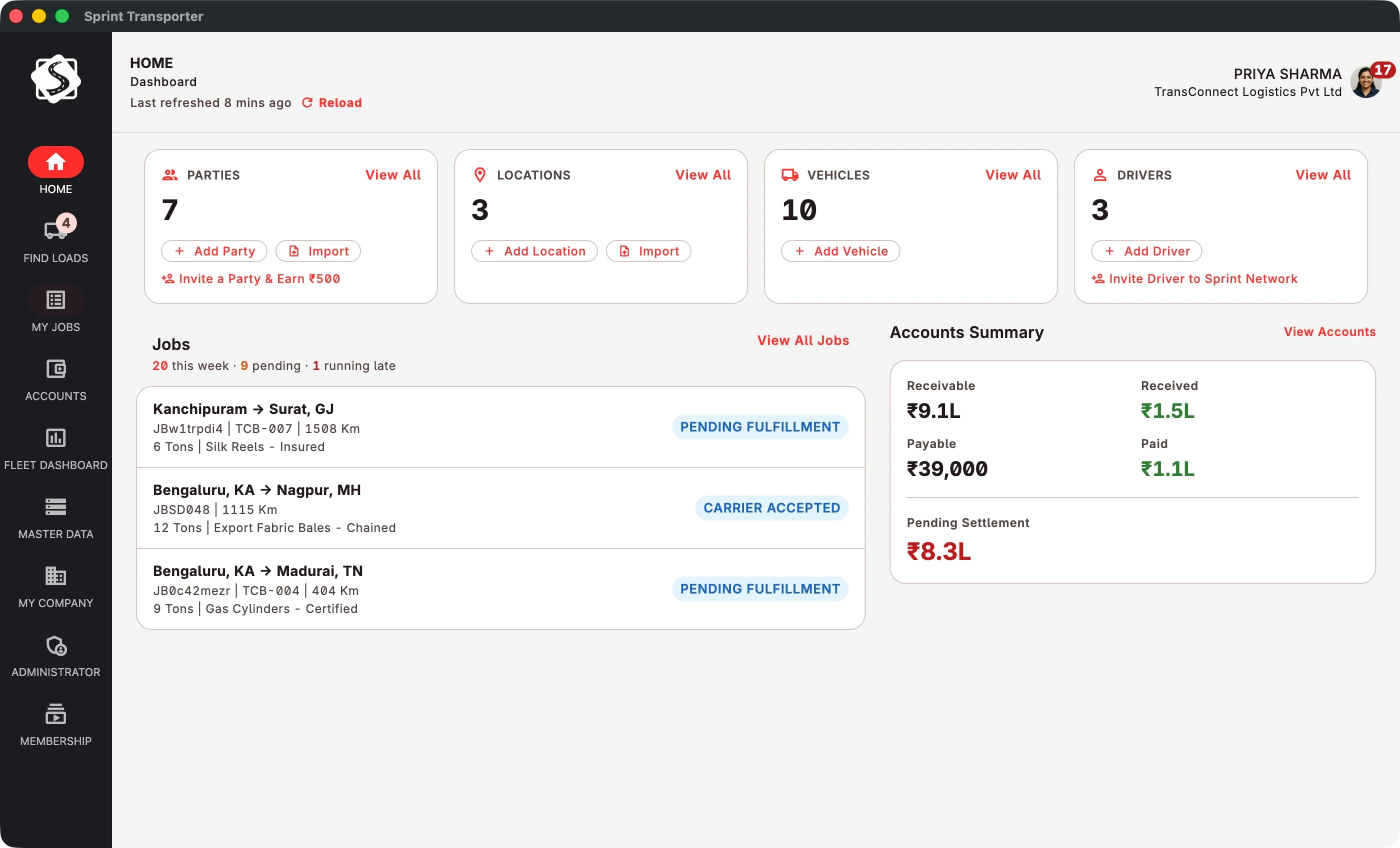The image size is (1400, 848).
Task: Click the Vehicles truck icon
Action: pos(790,175)
